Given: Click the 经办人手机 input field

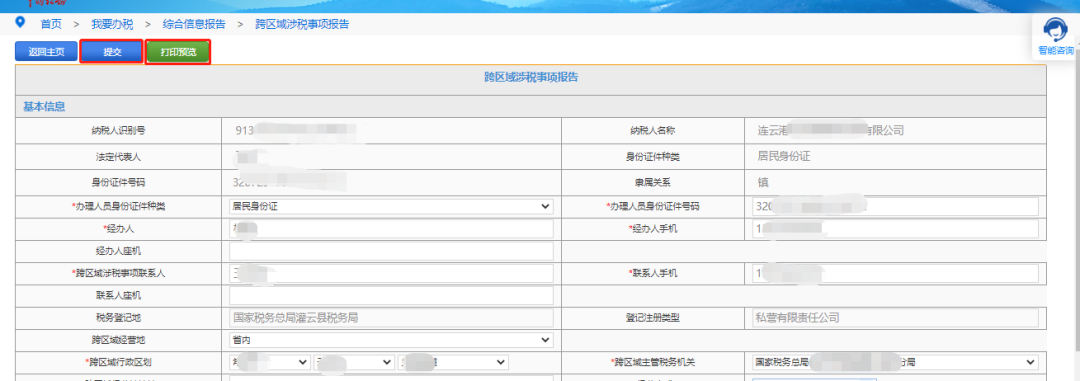Looking at the screenshot, I should [895, 229].
